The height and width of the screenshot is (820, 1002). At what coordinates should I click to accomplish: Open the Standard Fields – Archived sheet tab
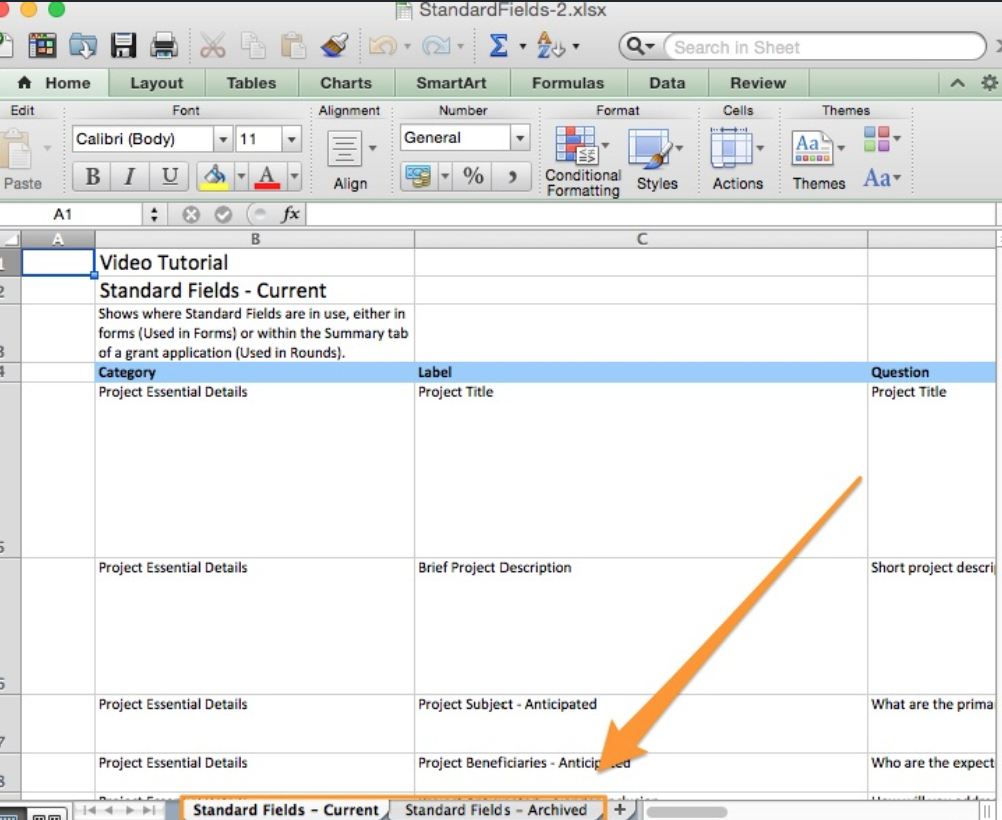click(x=495, y=810)
